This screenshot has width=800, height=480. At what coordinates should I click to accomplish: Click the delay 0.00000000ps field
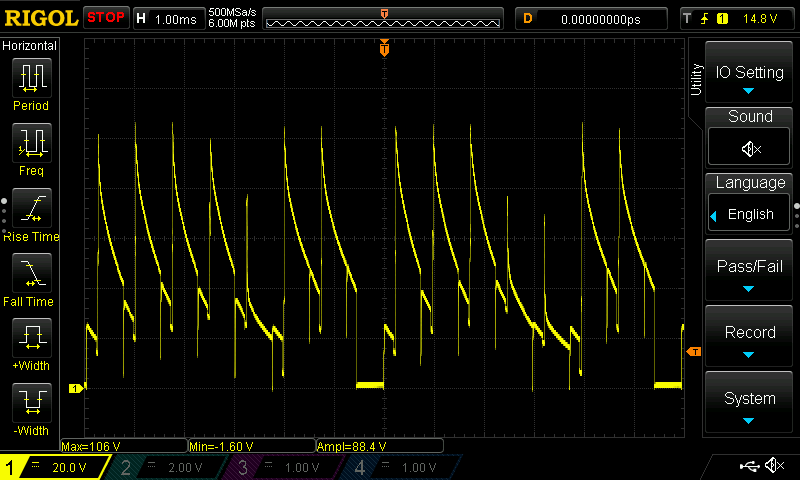coord(591,19)
